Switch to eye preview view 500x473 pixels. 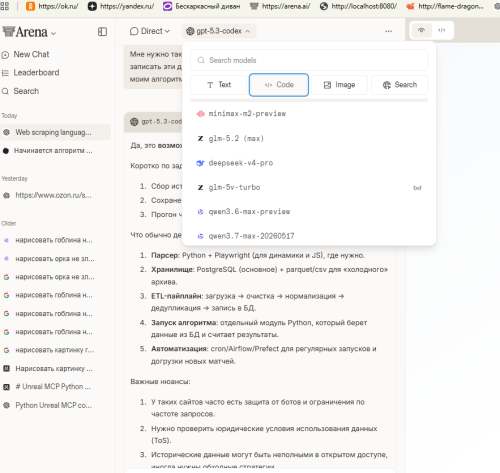coord(421,30)
